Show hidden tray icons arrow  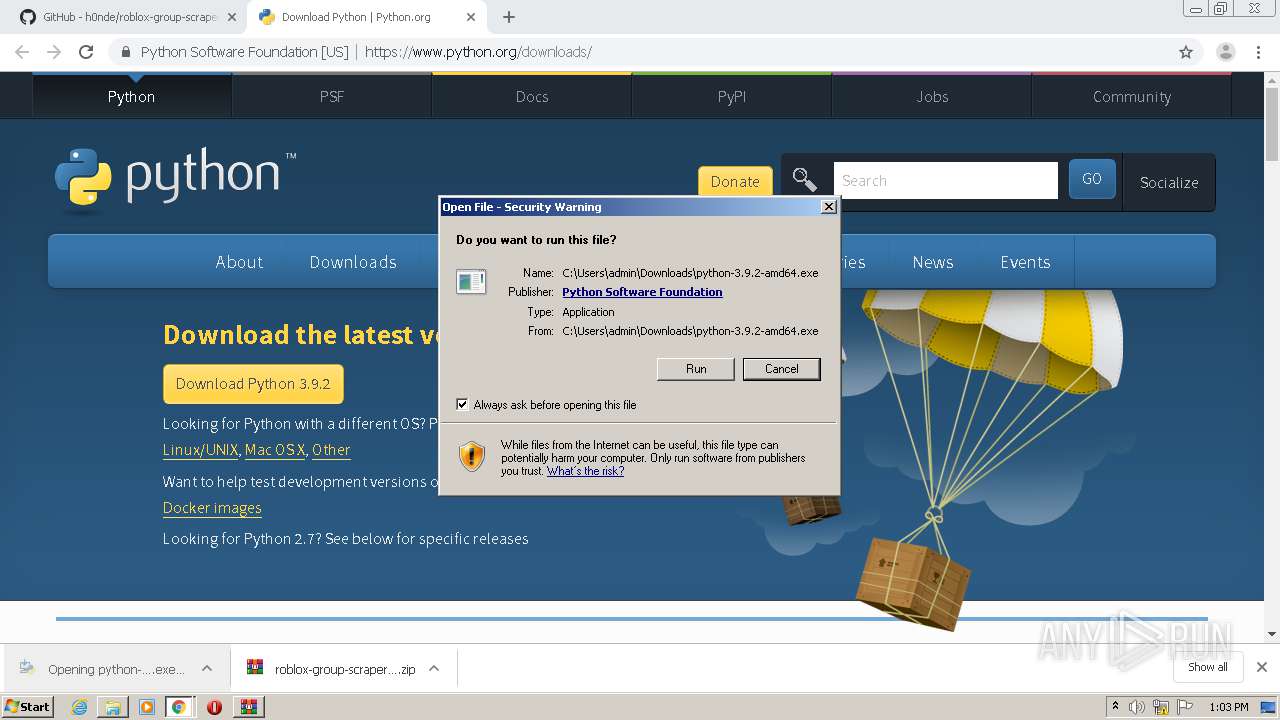(x=1115, y=707)
